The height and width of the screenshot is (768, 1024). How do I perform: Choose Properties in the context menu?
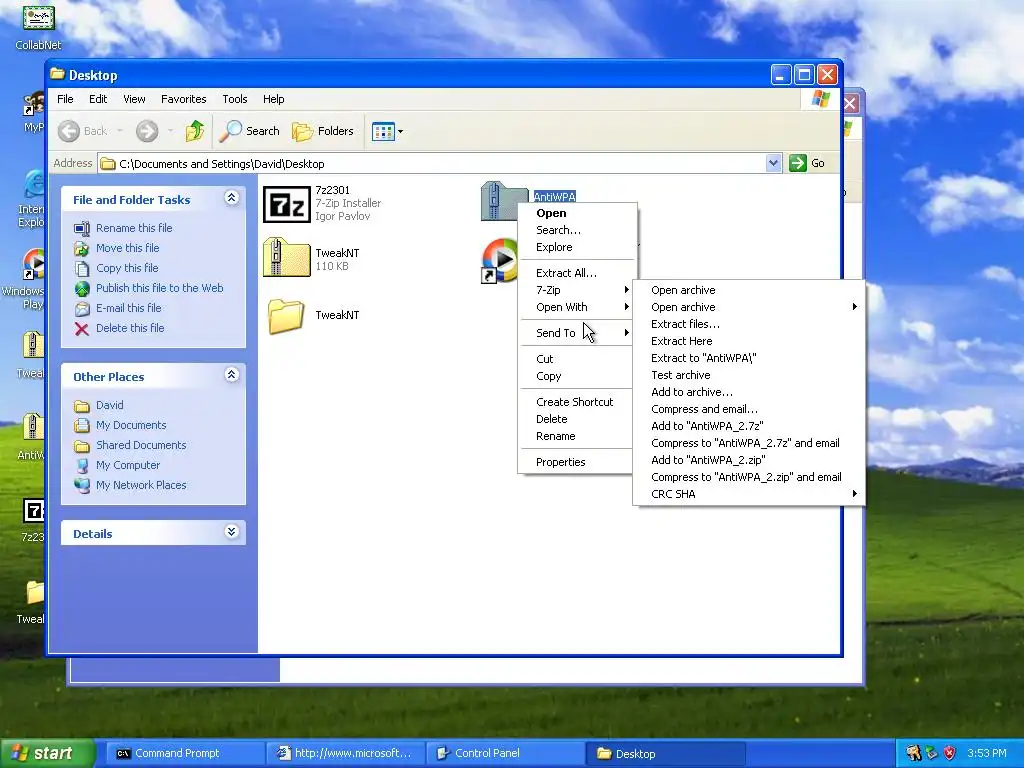[576, 462]
